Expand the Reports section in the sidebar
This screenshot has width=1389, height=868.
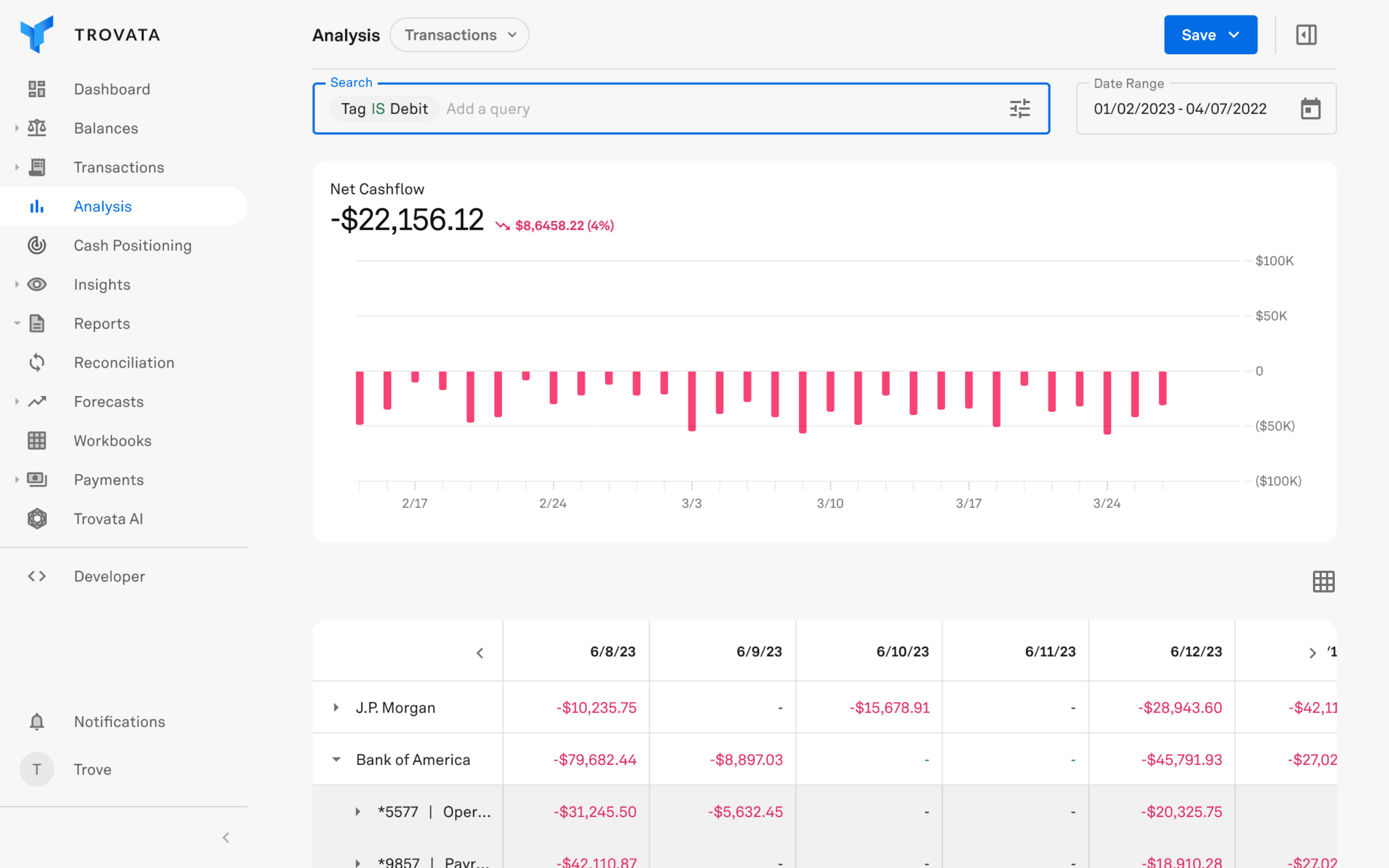[x=17, y=323]
